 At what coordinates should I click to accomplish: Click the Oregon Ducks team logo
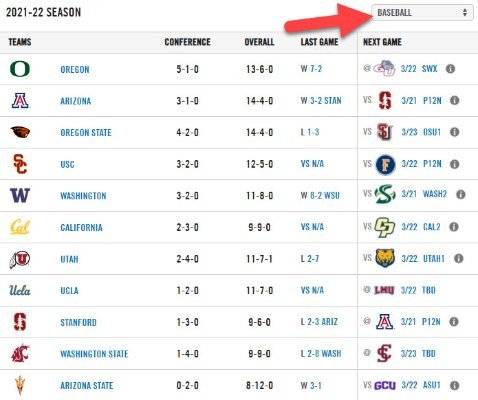(x=20, y=69)
